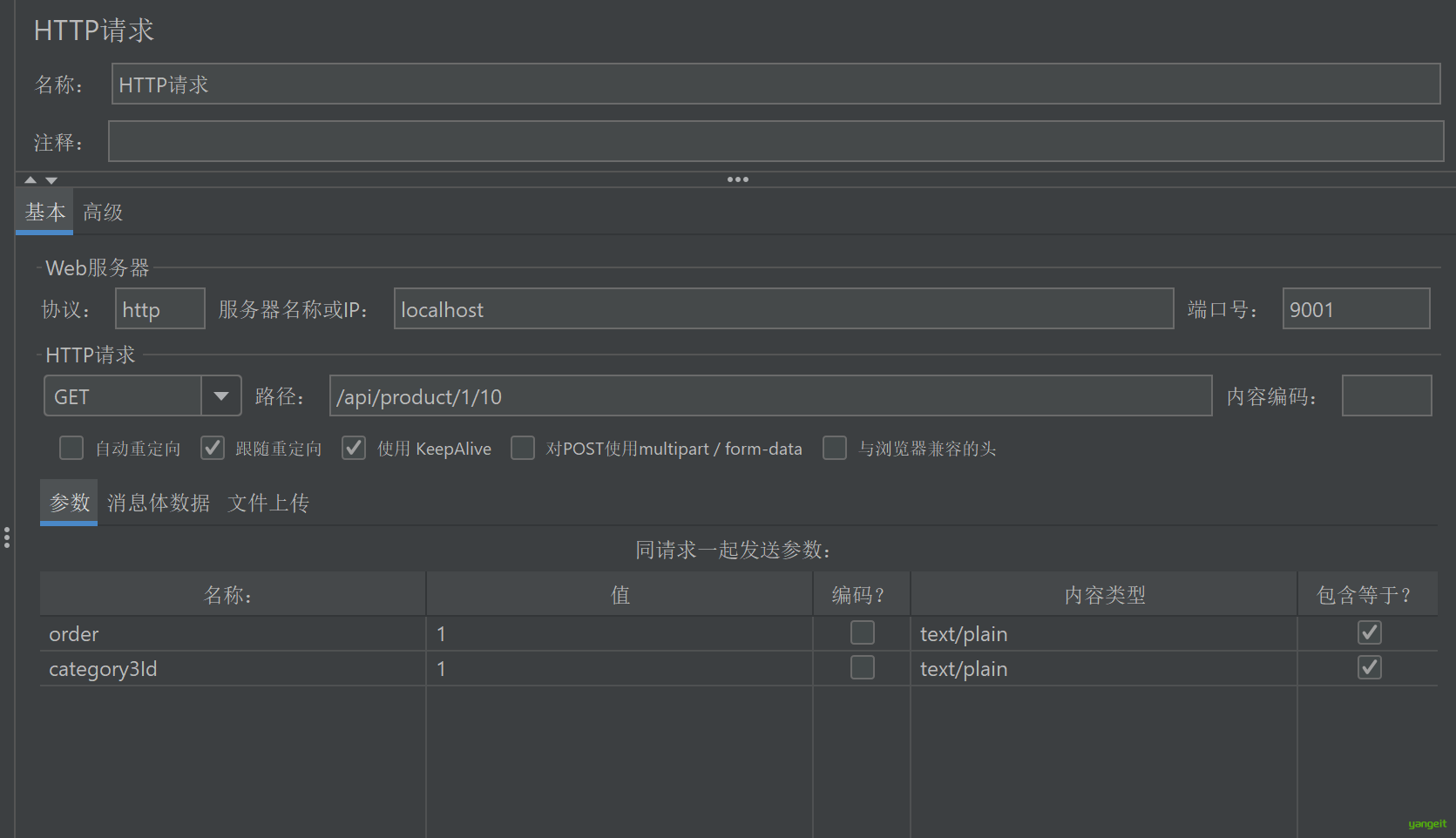Image resolution: width=1456 pixels, height=838 pixels.
Task: Click the 包含等于? column header
Action: click(1368, 594)
